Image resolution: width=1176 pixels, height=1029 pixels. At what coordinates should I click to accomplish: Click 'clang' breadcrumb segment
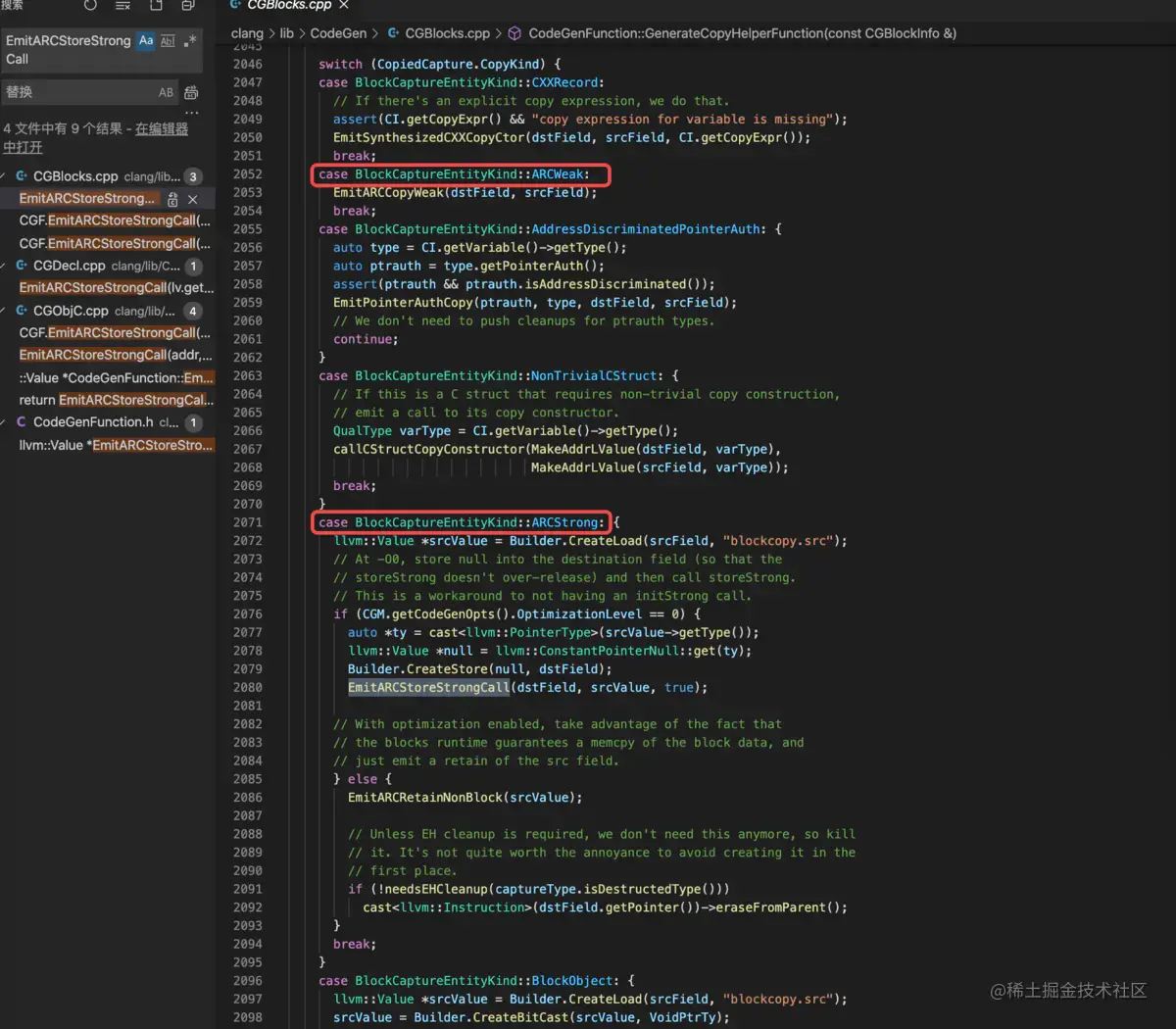(x=247, y=33)
